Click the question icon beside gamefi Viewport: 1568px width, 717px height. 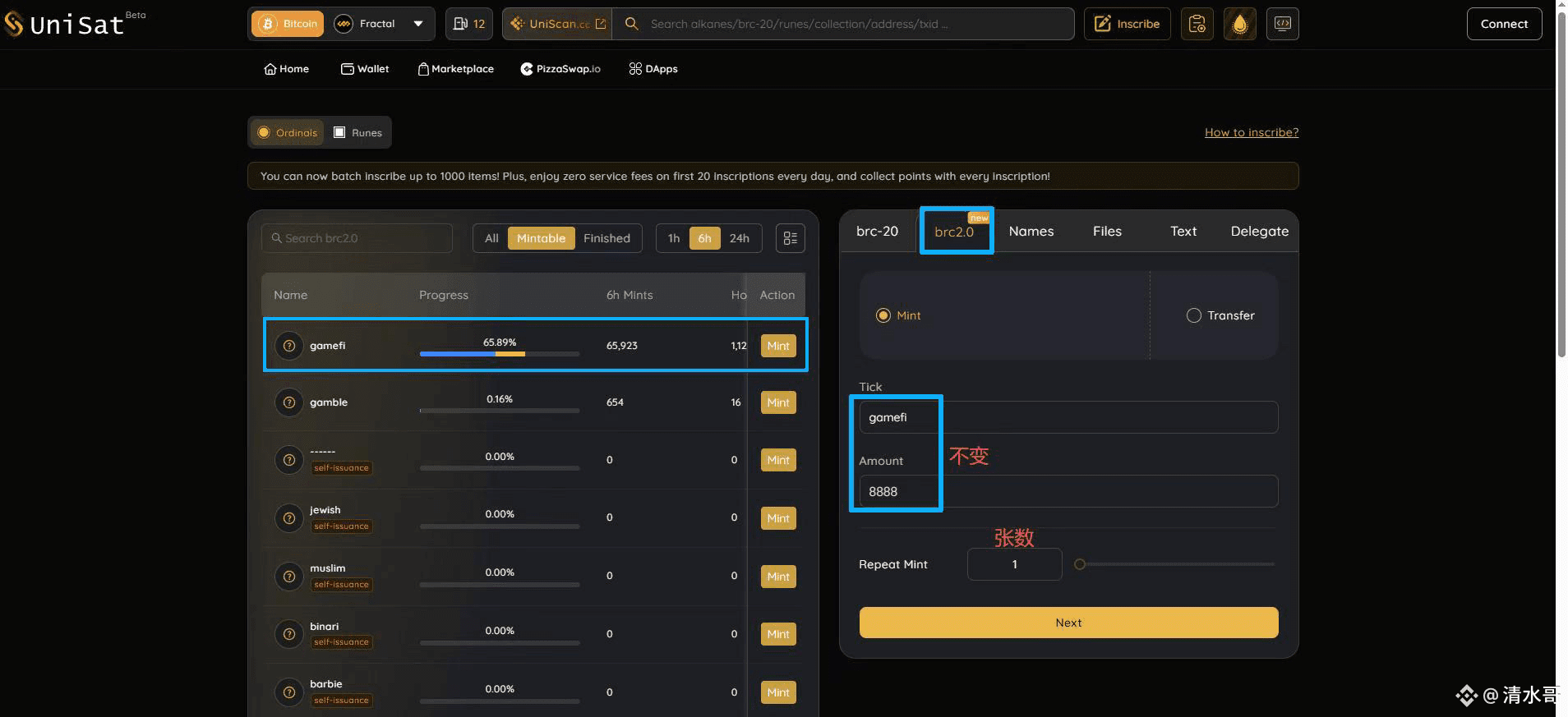coord(289,346)
